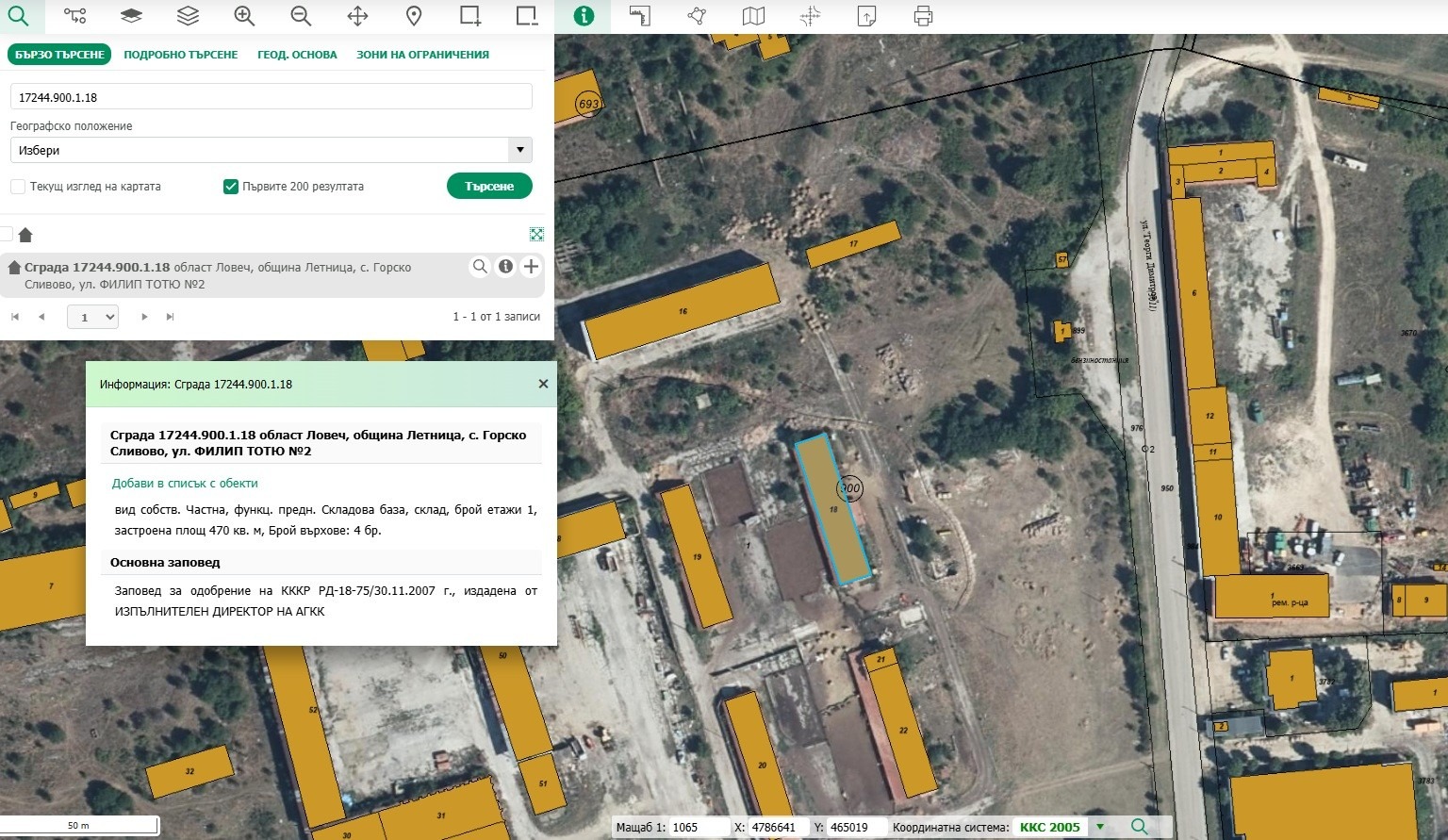Viewport: 1448px width, 840px height.
Task: Click the search field with '17244.900.1.18'
Action: click(271, 97)
